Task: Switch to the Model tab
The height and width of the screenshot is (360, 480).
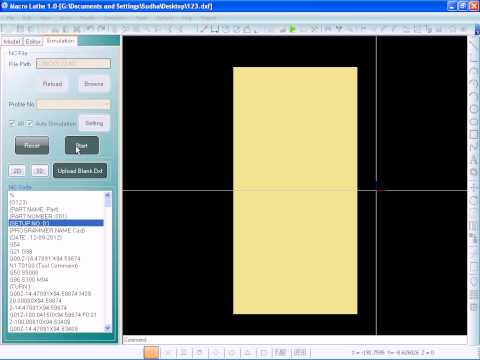Action: tap(12, 42)
